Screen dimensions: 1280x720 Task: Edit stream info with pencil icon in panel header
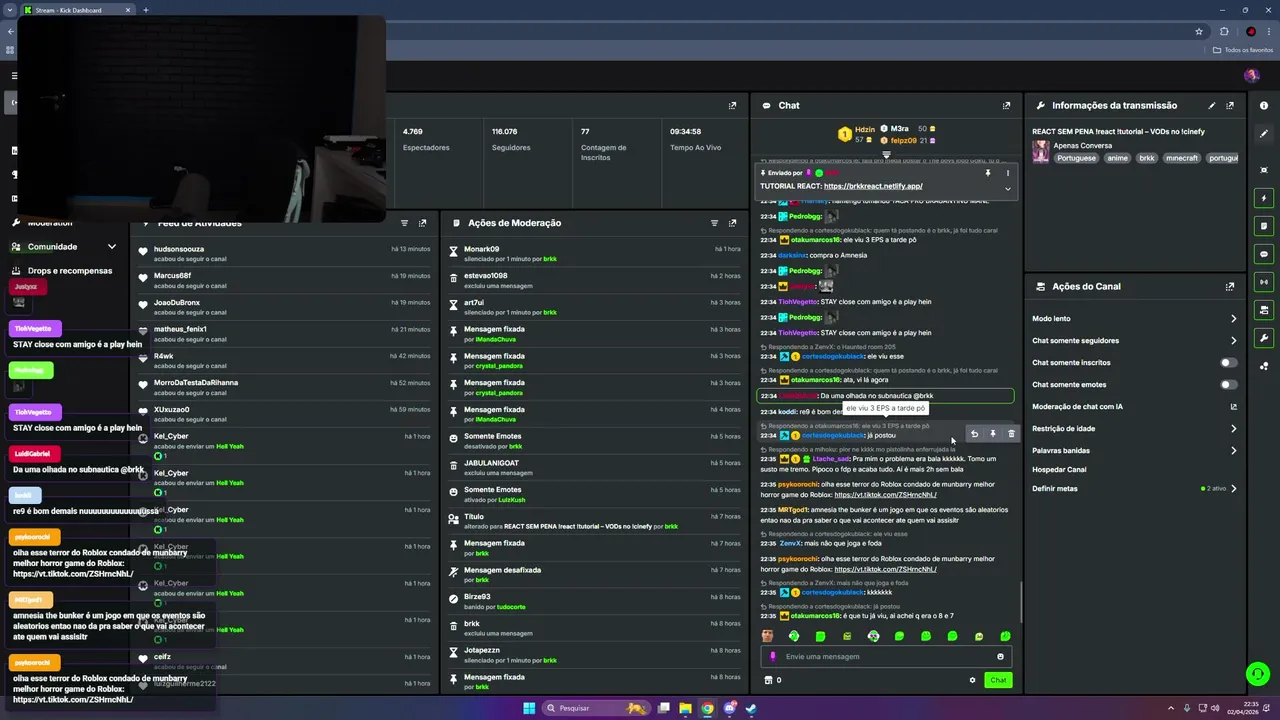point(1212,105)
